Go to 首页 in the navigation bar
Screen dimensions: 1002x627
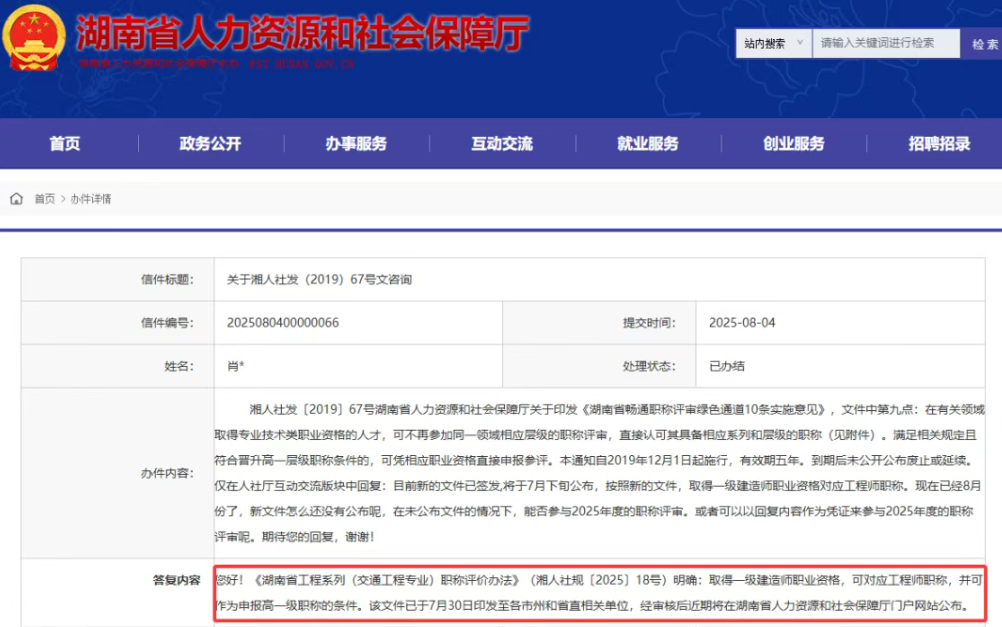65,144
